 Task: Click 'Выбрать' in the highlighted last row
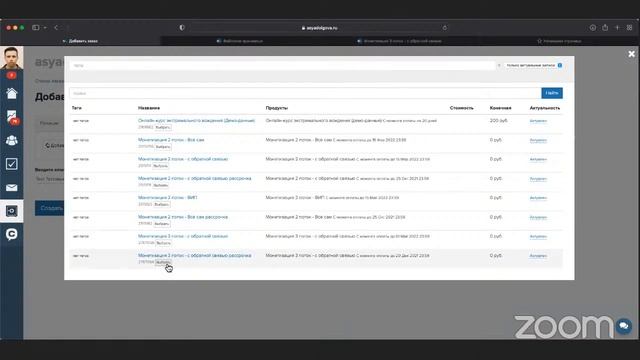[163, 262]
